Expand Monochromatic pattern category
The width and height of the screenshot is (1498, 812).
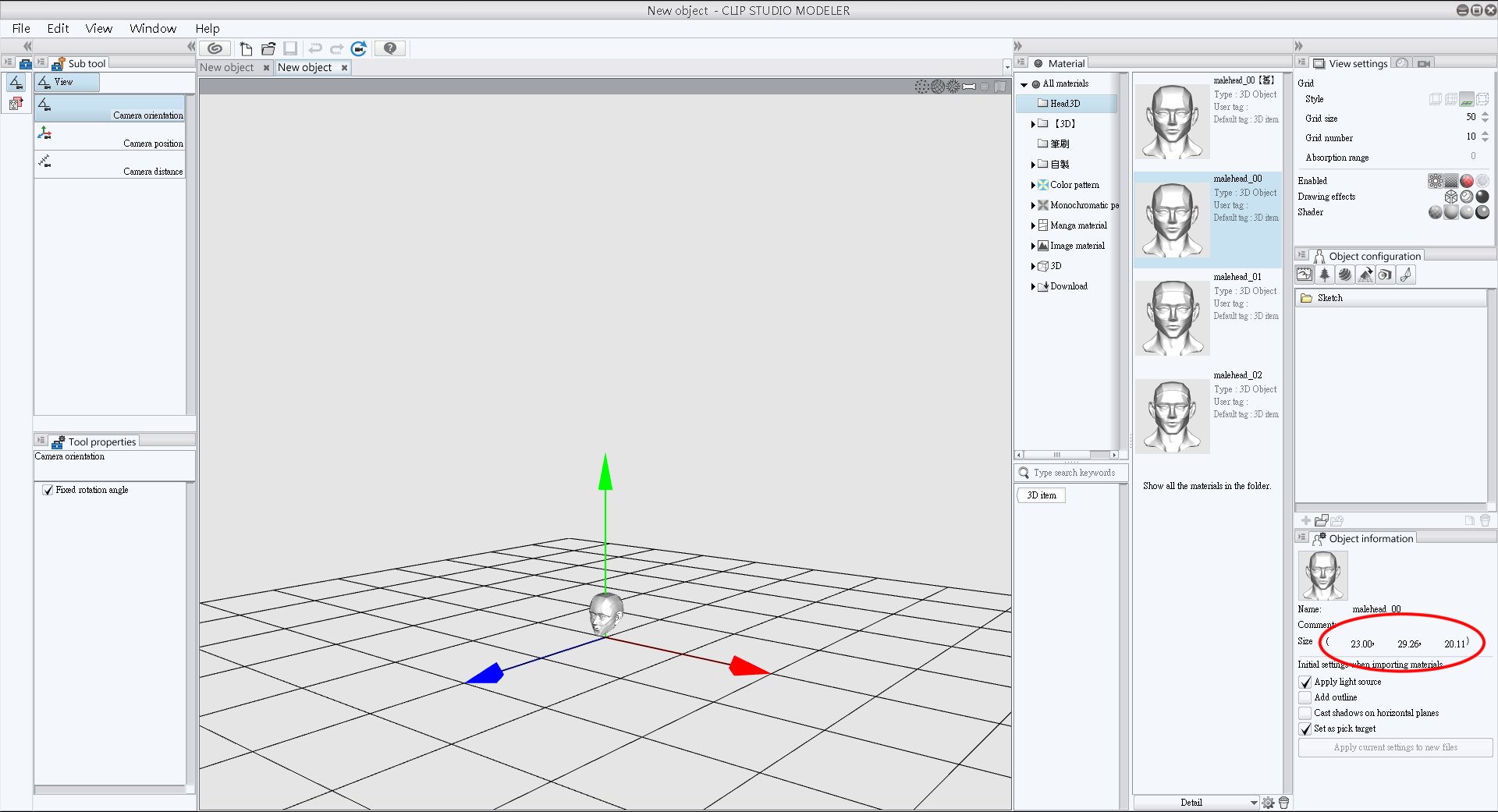(1033, 206)
